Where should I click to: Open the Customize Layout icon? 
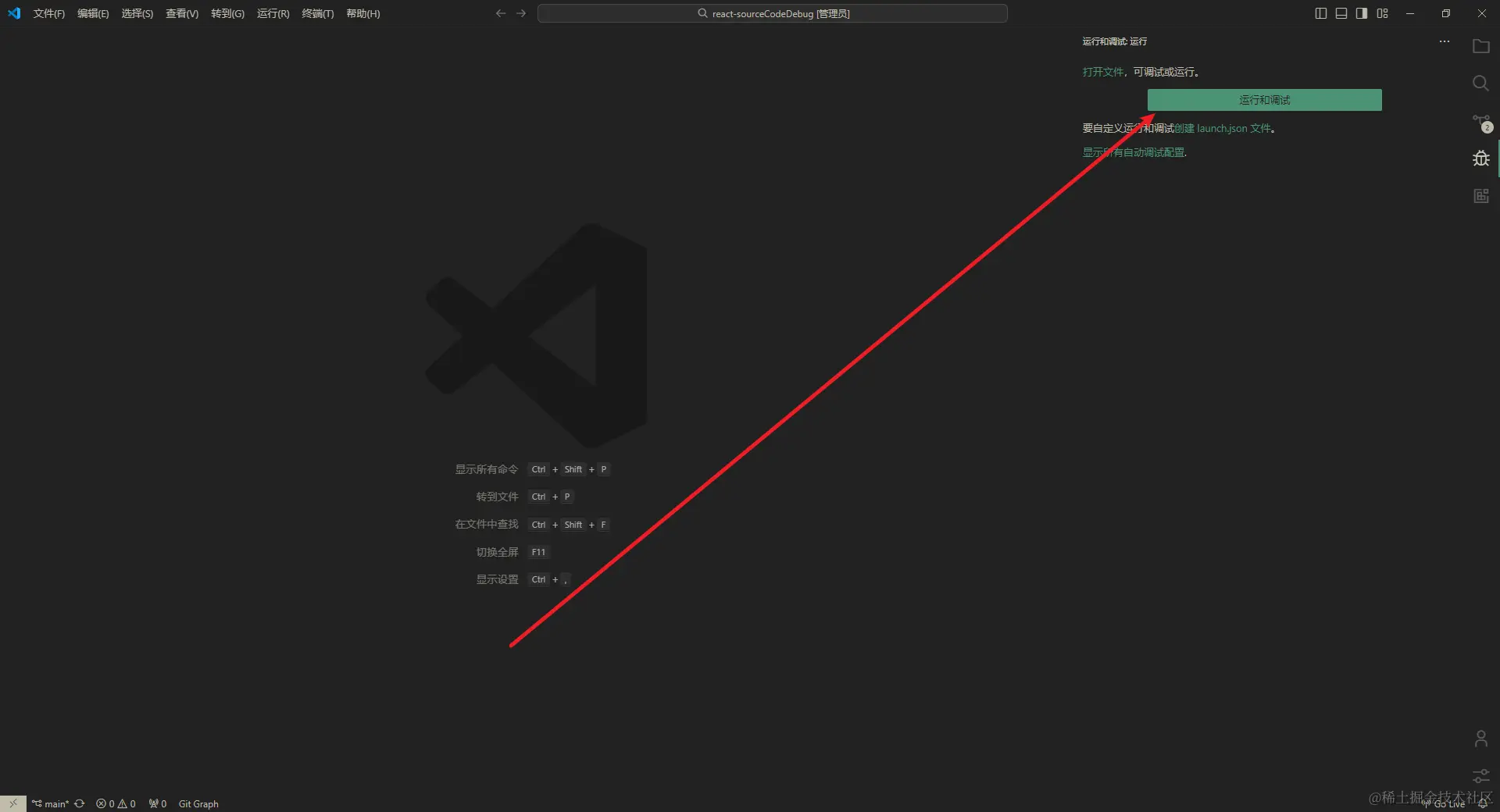[x=1382, y=13]
